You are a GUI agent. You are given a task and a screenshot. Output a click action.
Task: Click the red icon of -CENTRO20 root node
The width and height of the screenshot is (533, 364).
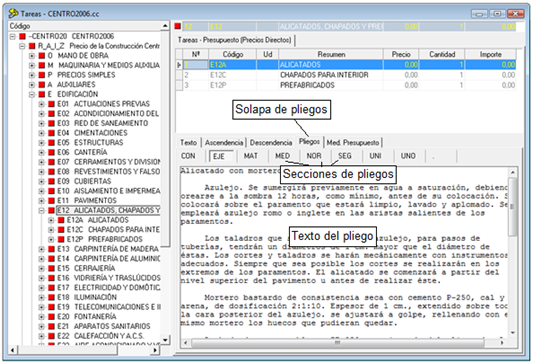click(x=22, y=36)
